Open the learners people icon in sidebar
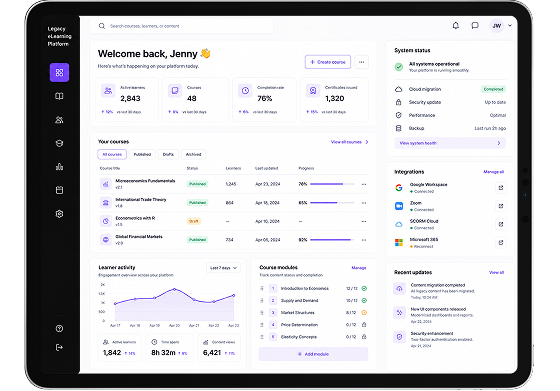 click(x=59, y=120)
